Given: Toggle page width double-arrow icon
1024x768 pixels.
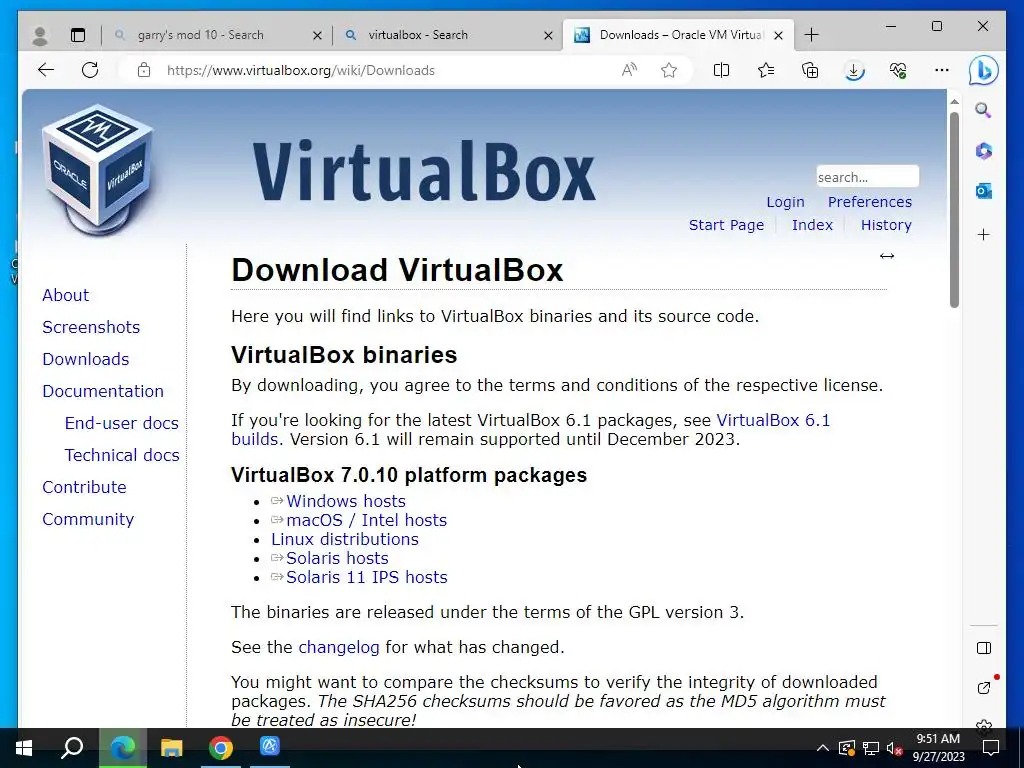Looking at the screenshot, I should [x=886, y=256].
